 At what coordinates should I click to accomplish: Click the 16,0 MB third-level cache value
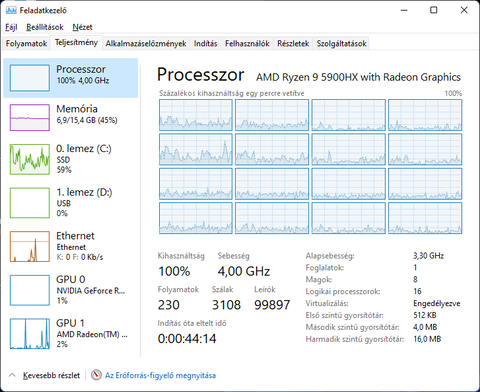[427, 339]
